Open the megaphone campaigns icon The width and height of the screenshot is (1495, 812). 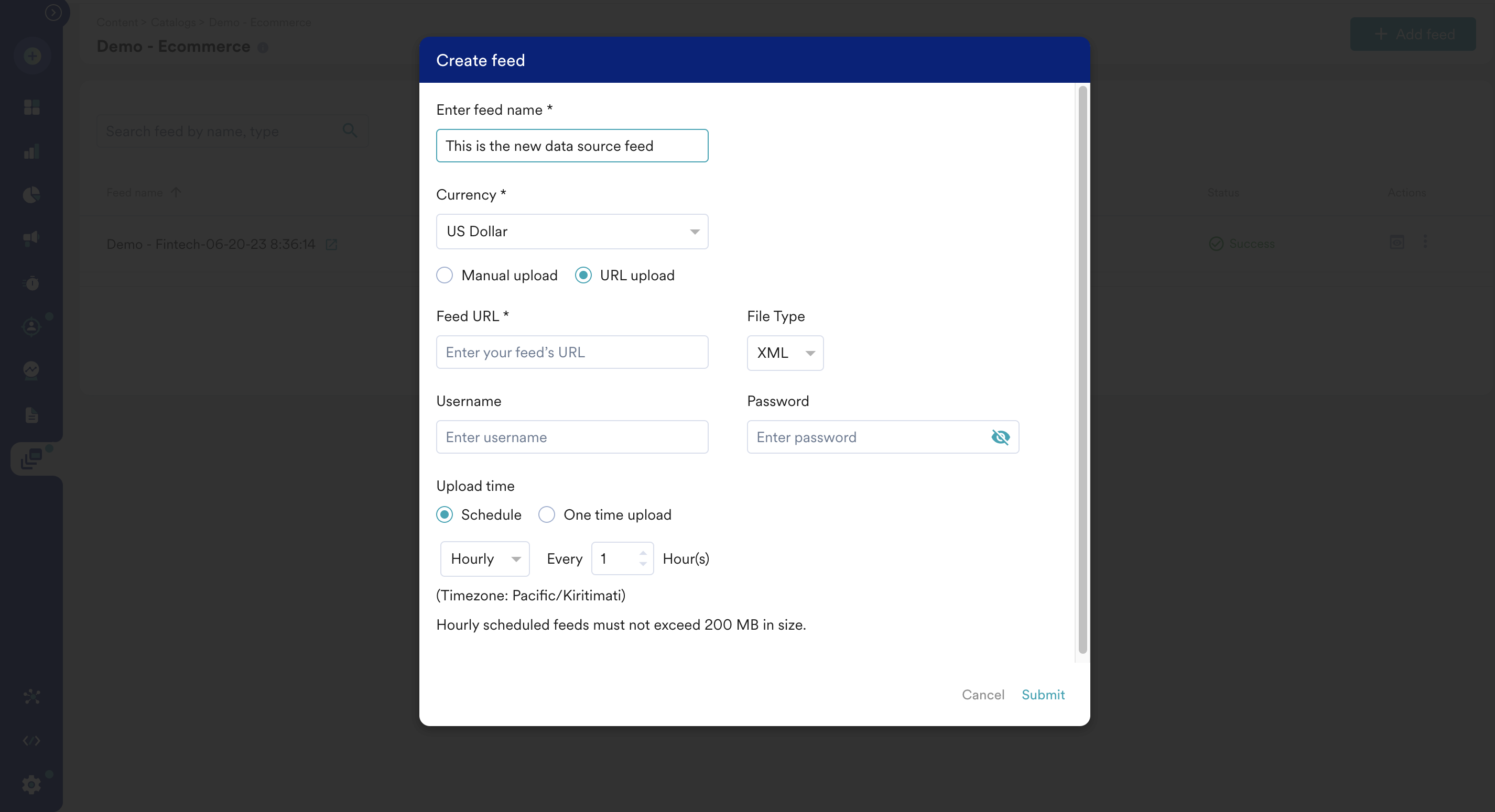[32, 238]
